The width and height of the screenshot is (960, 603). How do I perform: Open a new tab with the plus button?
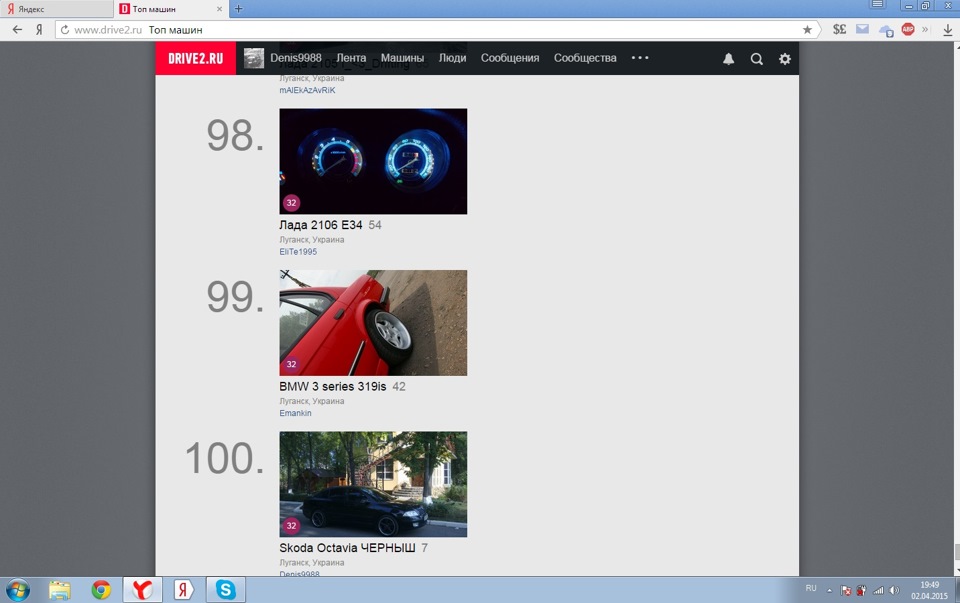point(239,9)
